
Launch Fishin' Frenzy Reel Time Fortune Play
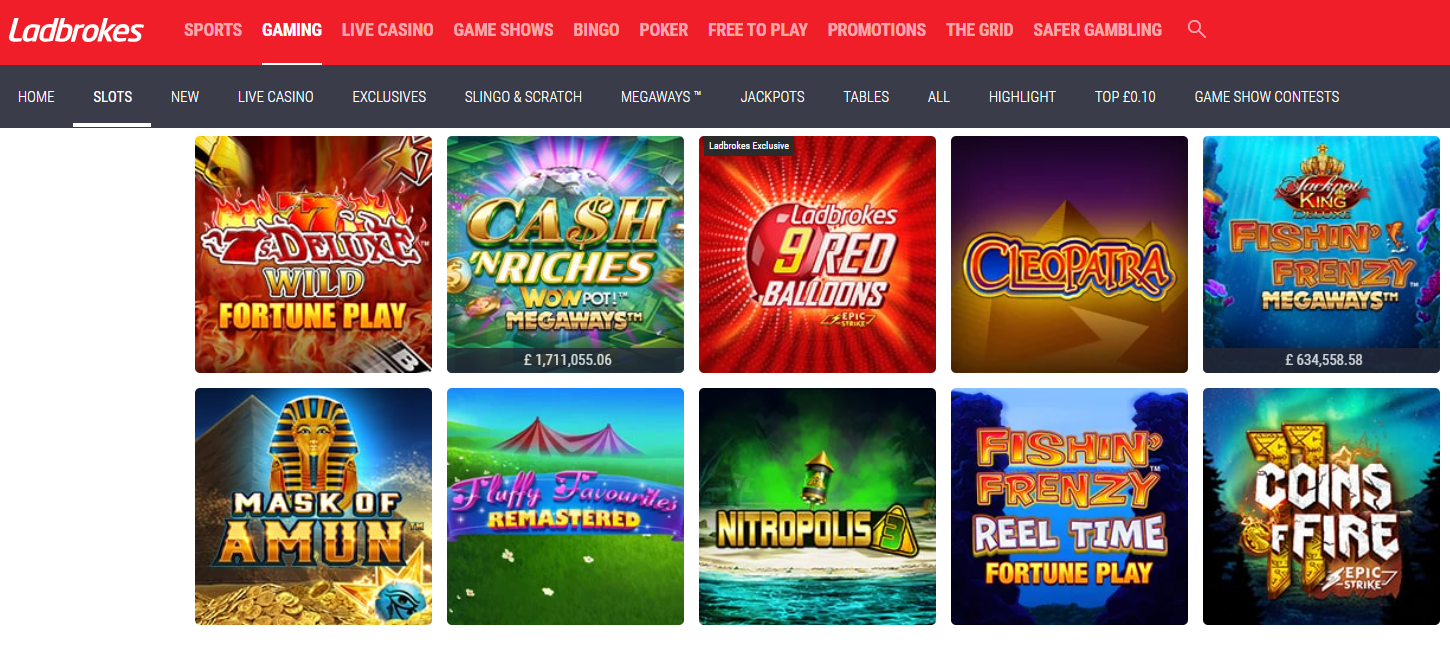[x=1069, y=506]
